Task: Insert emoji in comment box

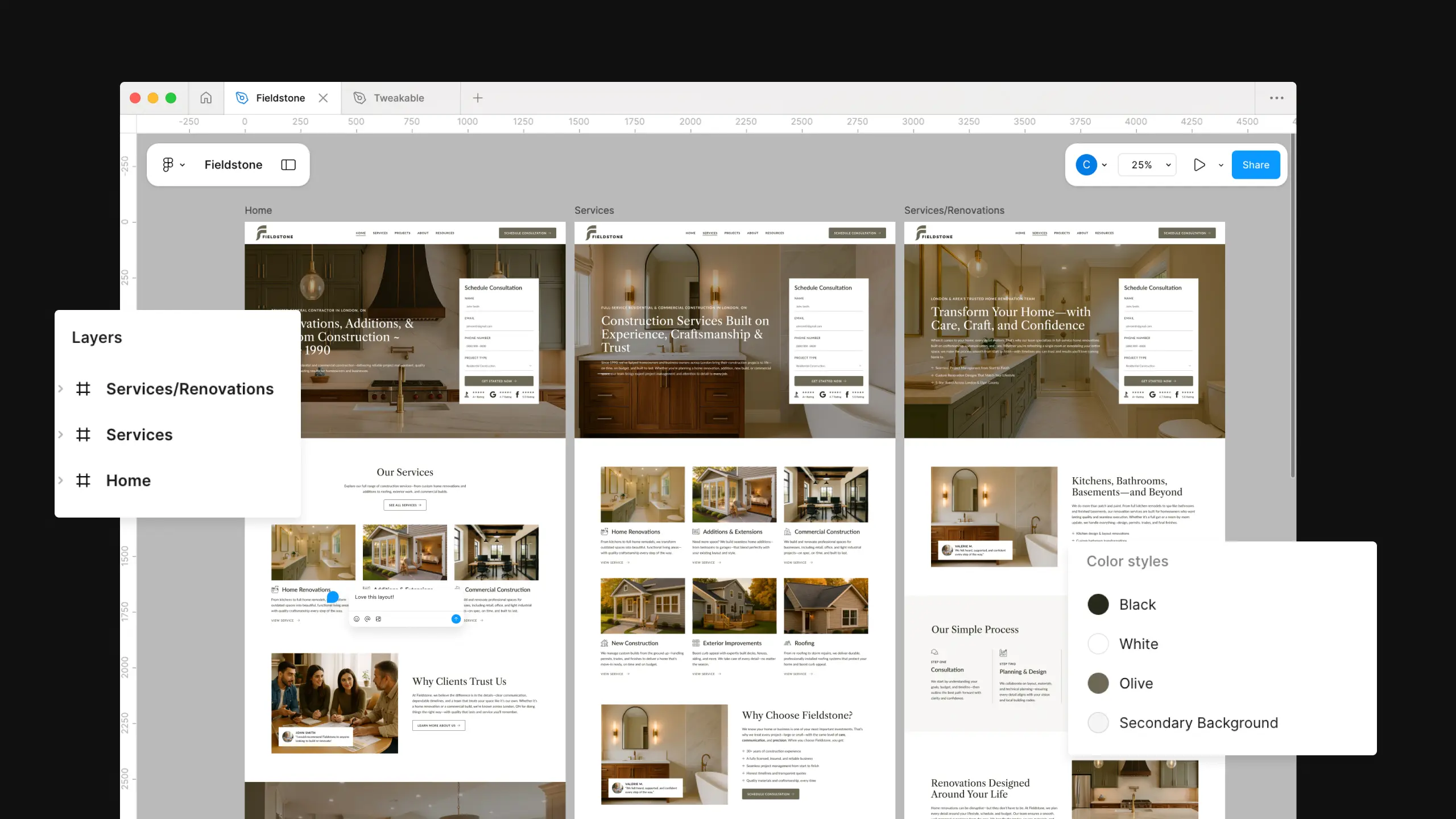Action: [357, 619]
